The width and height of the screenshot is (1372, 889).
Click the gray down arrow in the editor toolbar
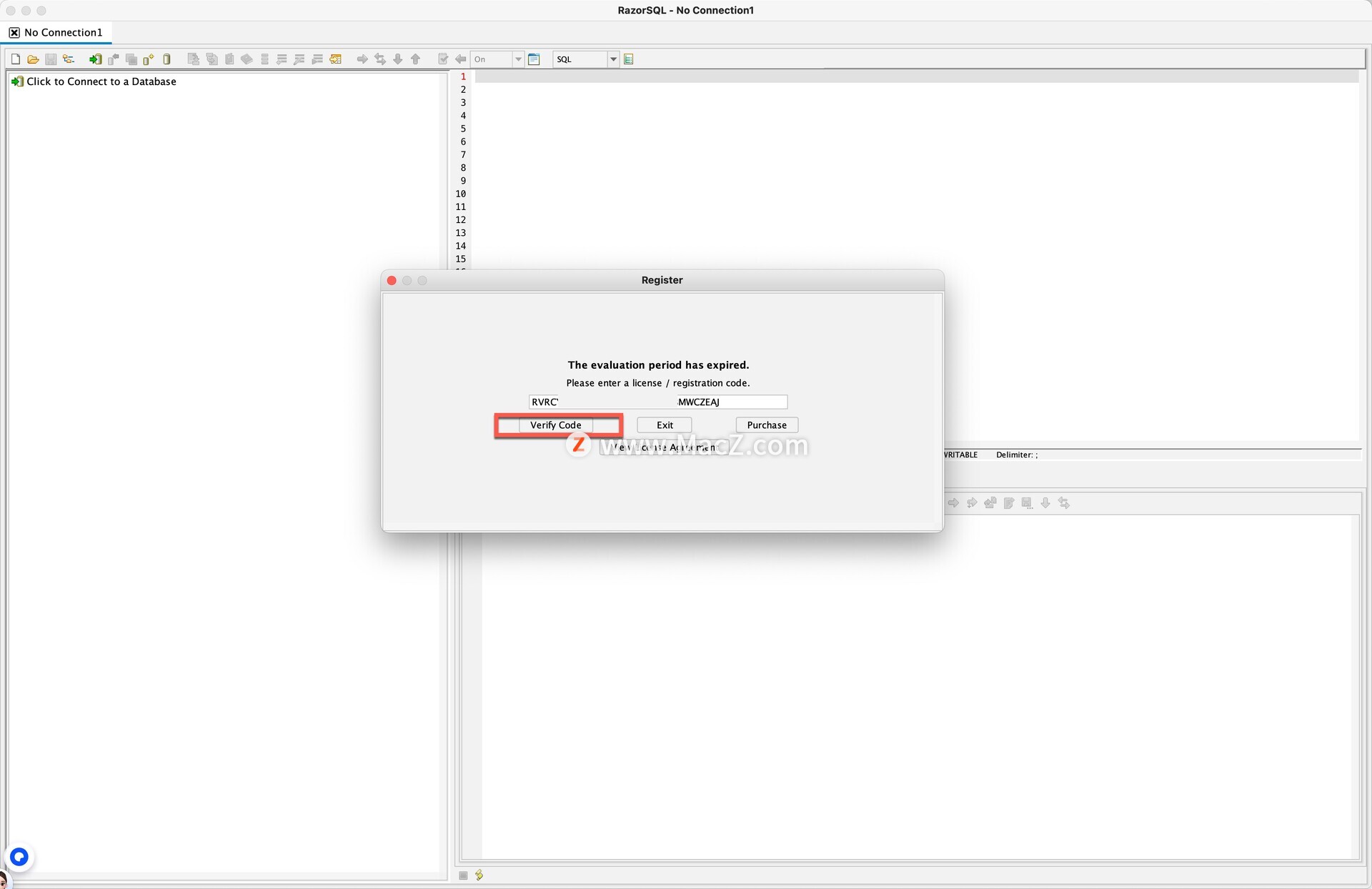click(x=398, y=59)
